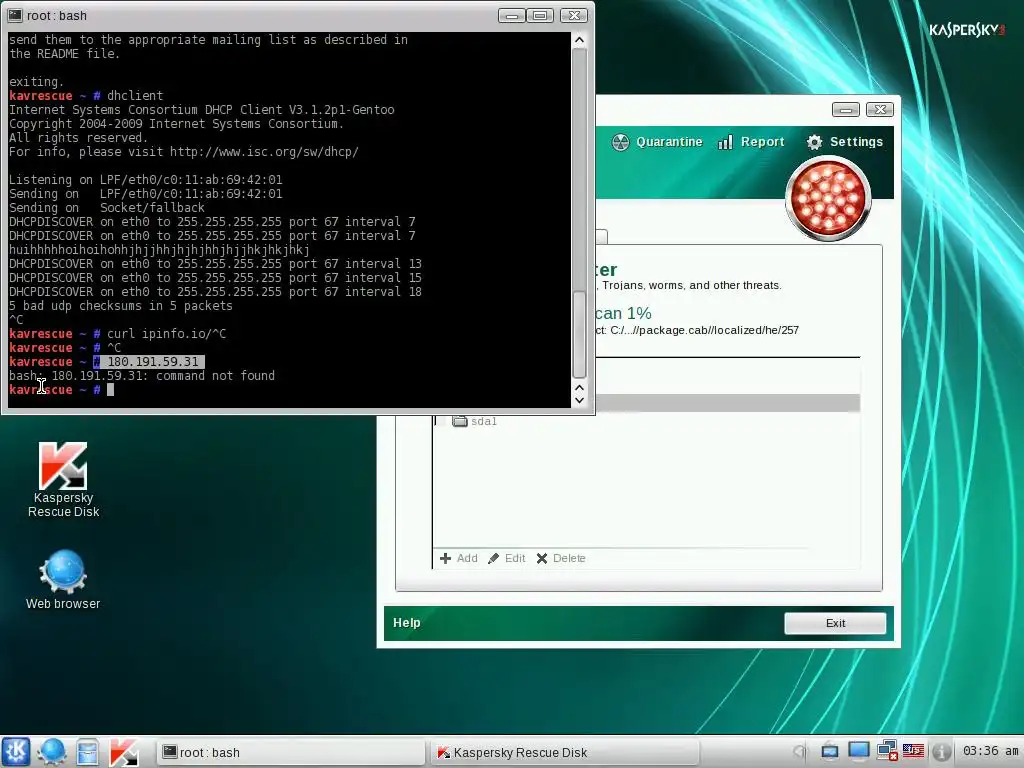Minimize the root : bash terminal window
This screenshot has width=1024, height=768.
point(511,15)
